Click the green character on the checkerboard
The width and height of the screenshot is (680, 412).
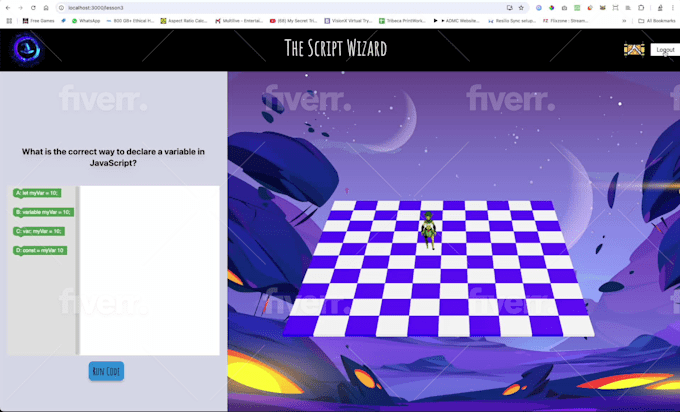(428, 231)
